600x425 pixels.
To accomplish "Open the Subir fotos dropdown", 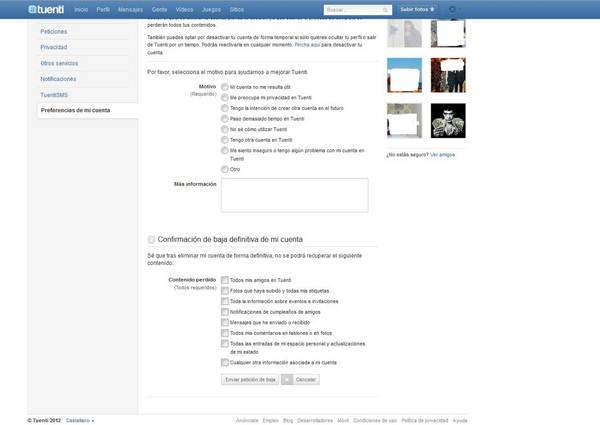I will pos(419,8).
